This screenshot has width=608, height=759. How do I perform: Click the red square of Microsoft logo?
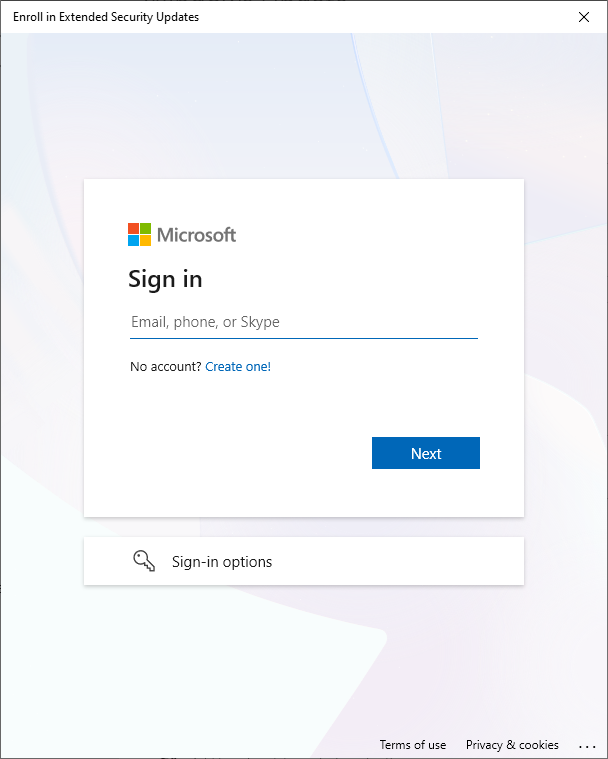pos(133,228)
